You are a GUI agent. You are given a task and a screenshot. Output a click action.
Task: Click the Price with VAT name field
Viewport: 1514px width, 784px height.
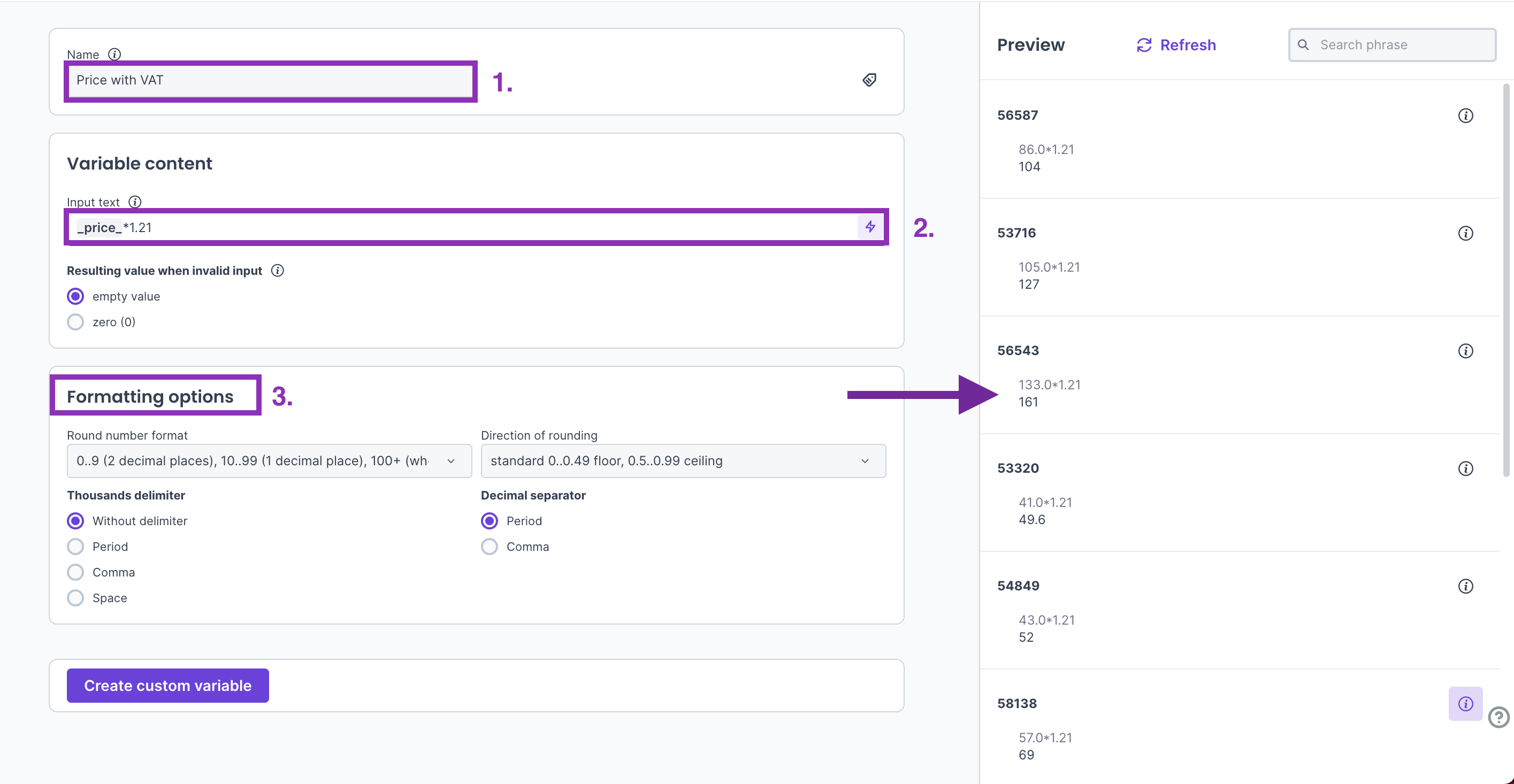point(270,81)
